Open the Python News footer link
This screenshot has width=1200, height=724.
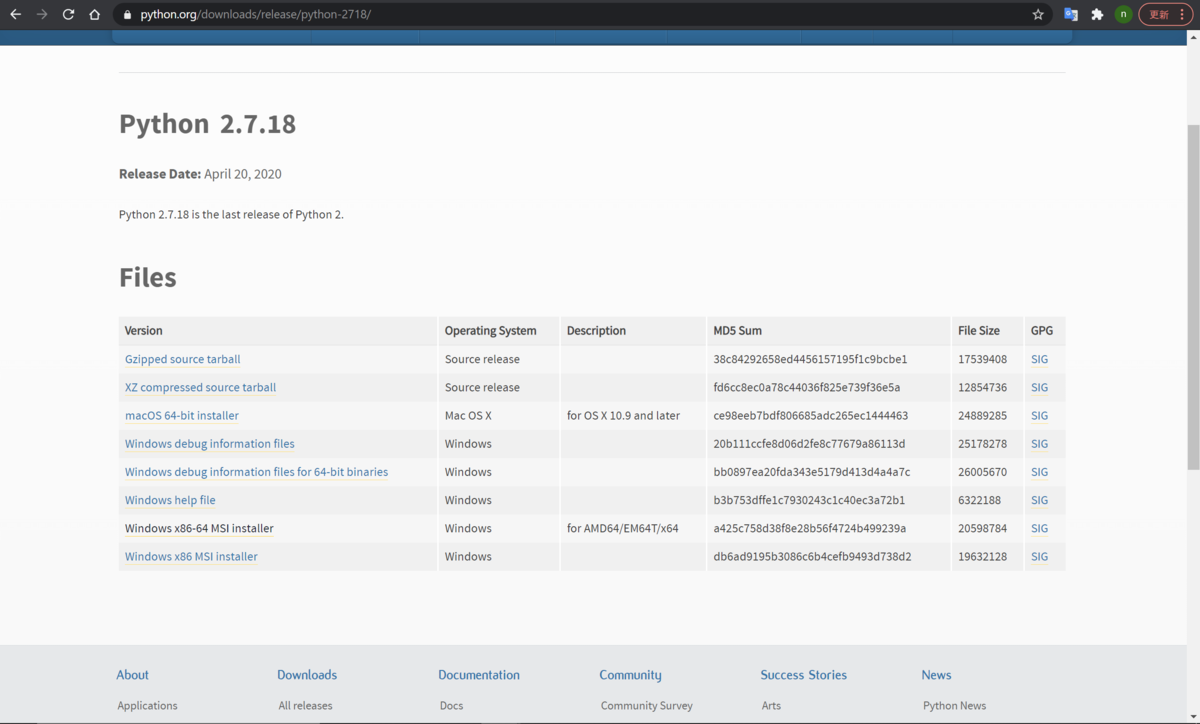coord(954,705)
